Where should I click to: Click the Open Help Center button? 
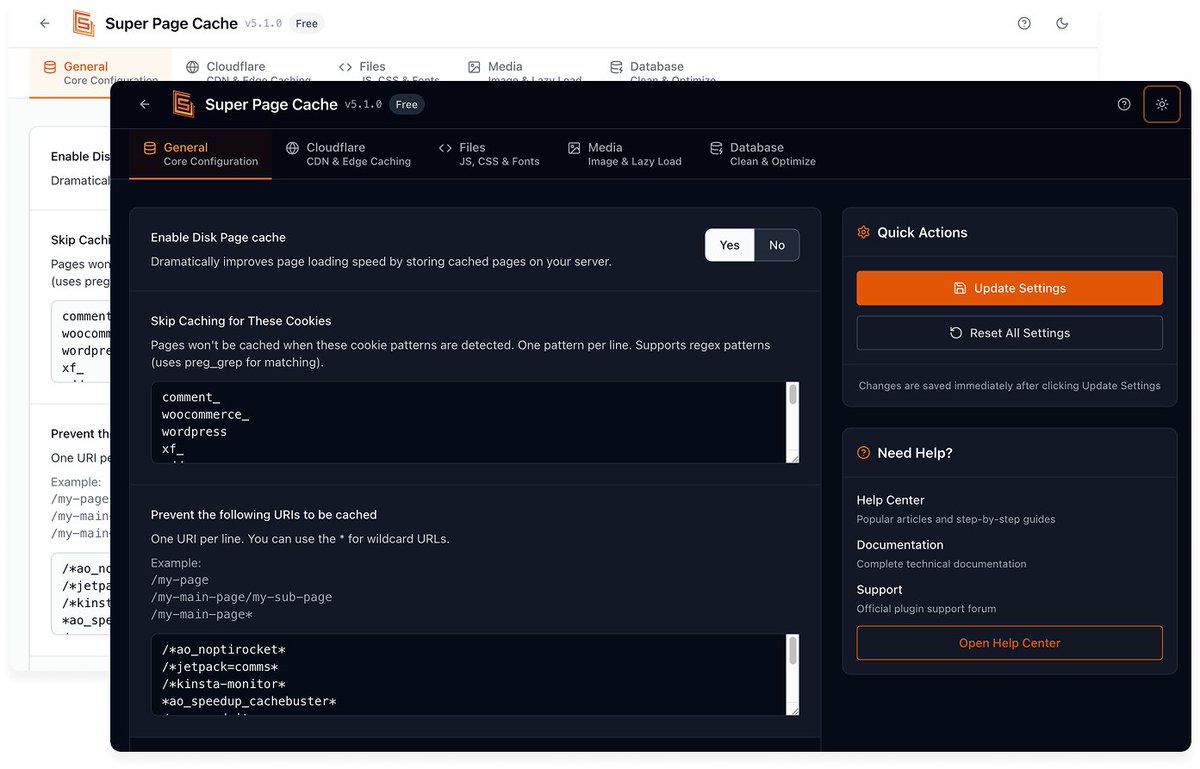tap(1009, 643)
